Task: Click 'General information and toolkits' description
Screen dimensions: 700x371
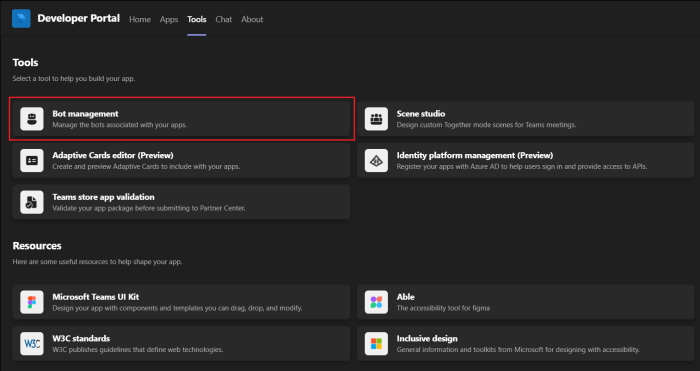Action: coord(518,350)
